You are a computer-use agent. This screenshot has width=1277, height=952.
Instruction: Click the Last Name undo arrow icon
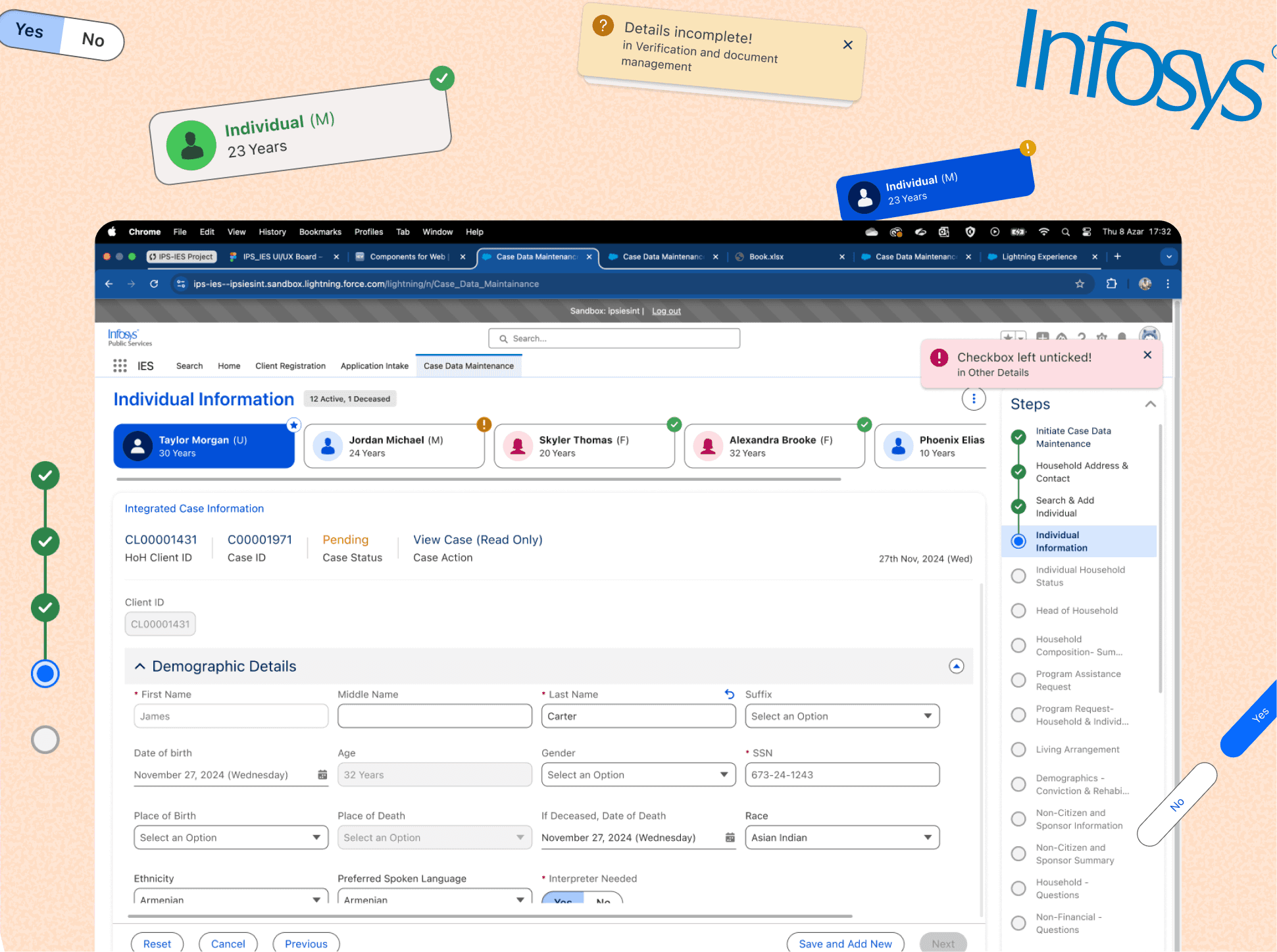pyautogui.click(x=729, y=694)
